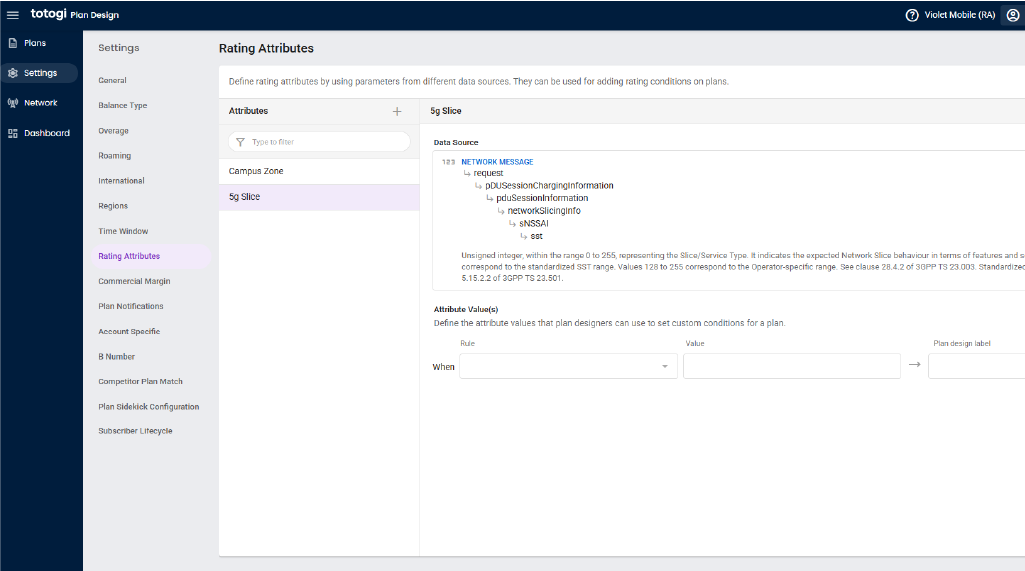
Task: Select Regions settings
Action: [113, 206]
